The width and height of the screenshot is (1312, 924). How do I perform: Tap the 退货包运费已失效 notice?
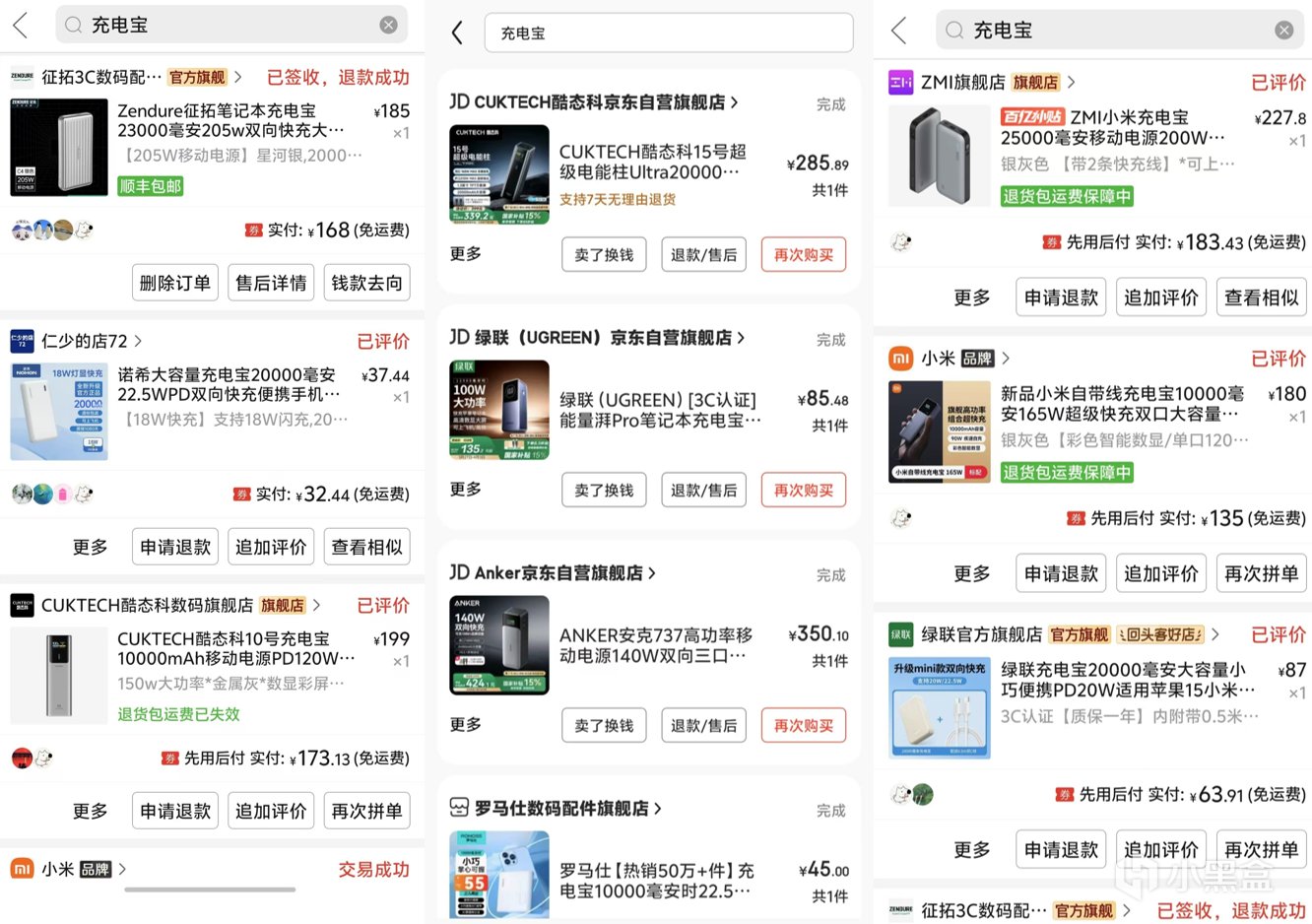[x=178, y=714]
